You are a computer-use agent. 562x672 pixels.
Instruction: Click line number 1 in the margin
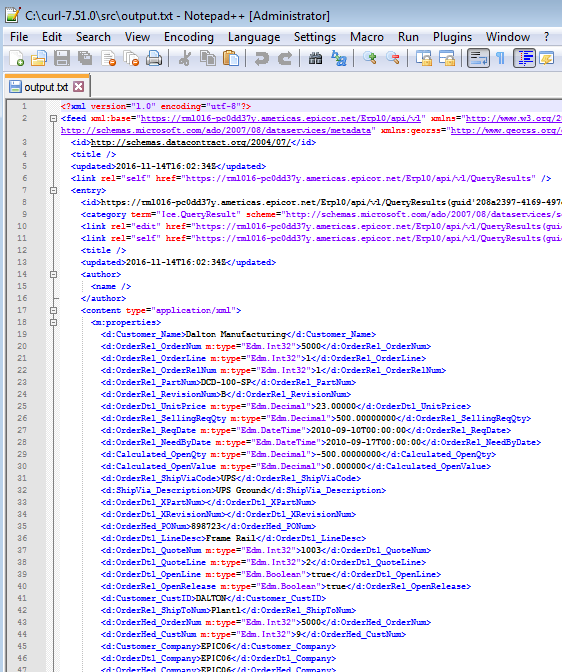[x=24, y=106]
